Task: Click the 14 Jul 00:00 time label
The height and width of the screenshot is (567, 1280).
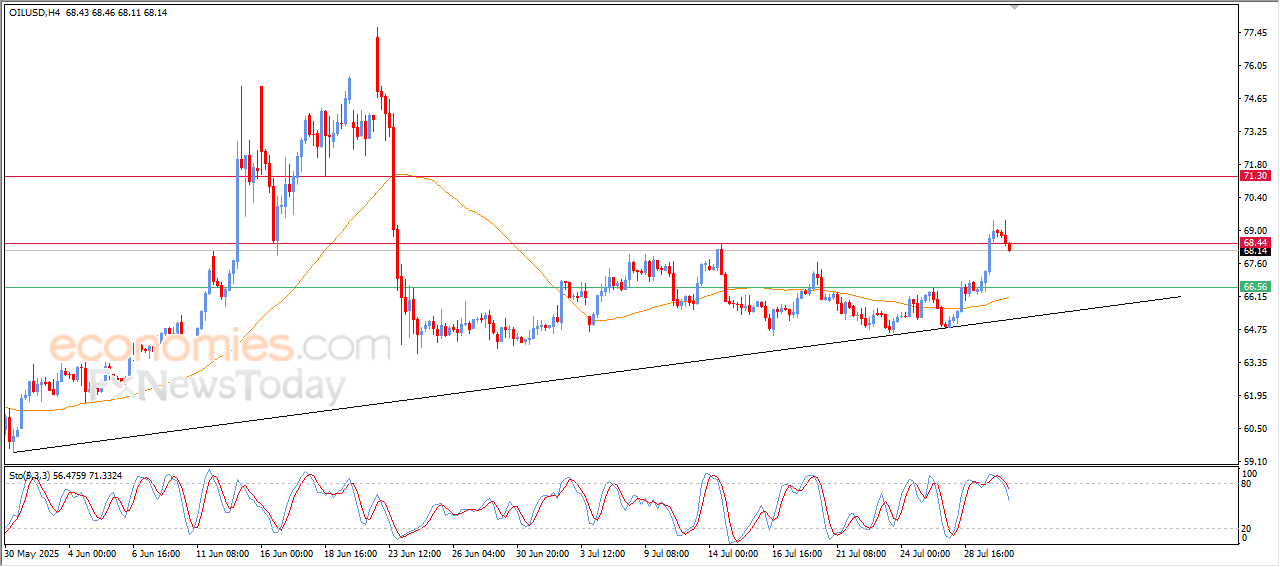Action: click(733, 552)
